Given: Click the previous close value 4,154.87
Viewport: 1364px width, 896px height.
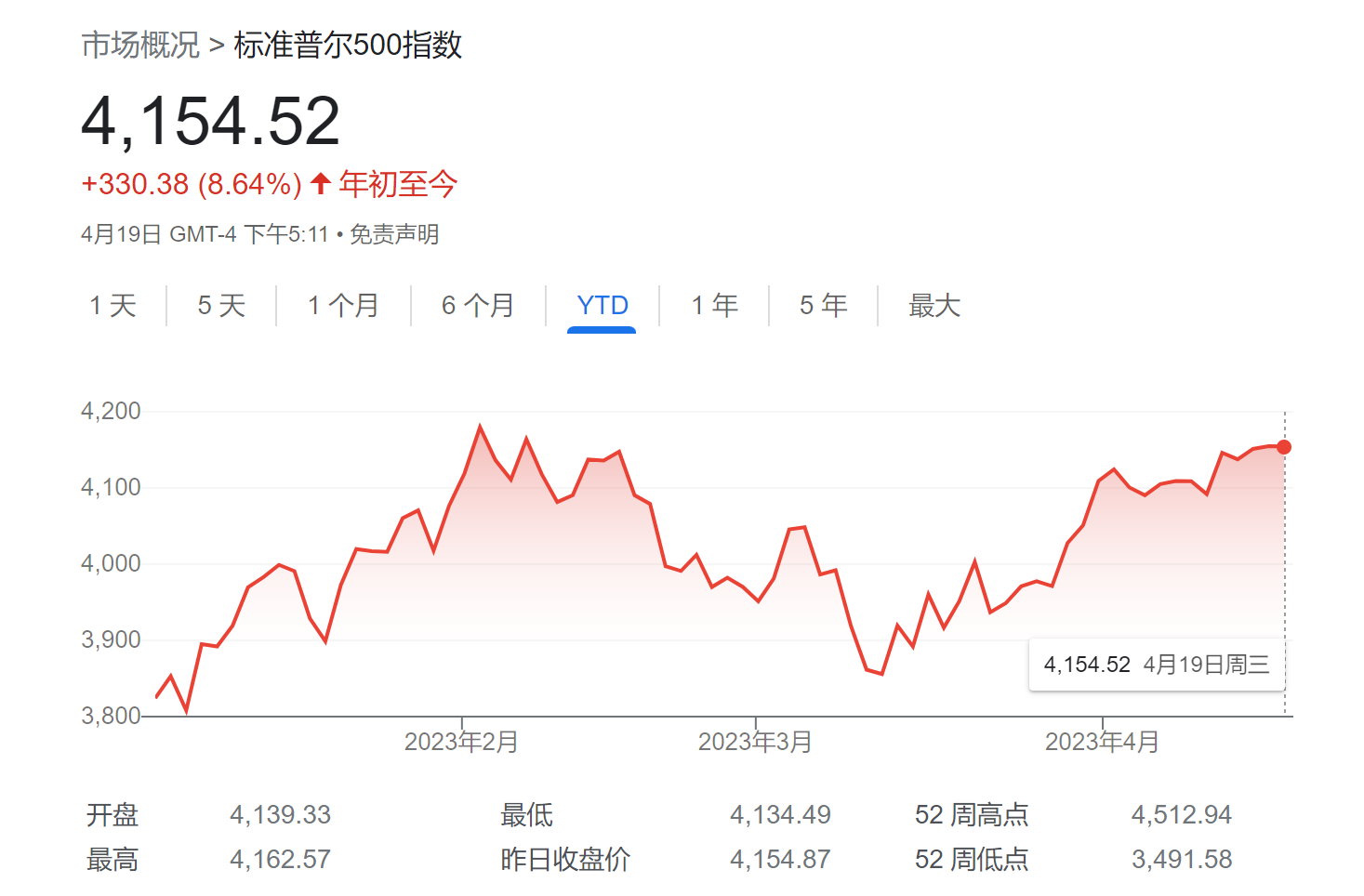Looking at the screenshot, I should tap(780, 860).
